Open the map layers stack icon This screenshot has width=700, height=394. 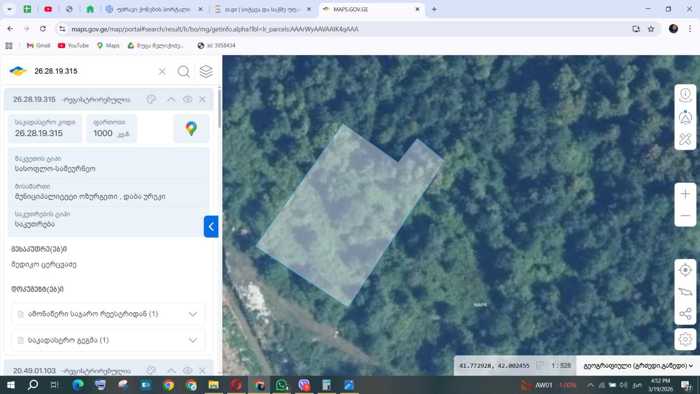[x=206, y=71]
